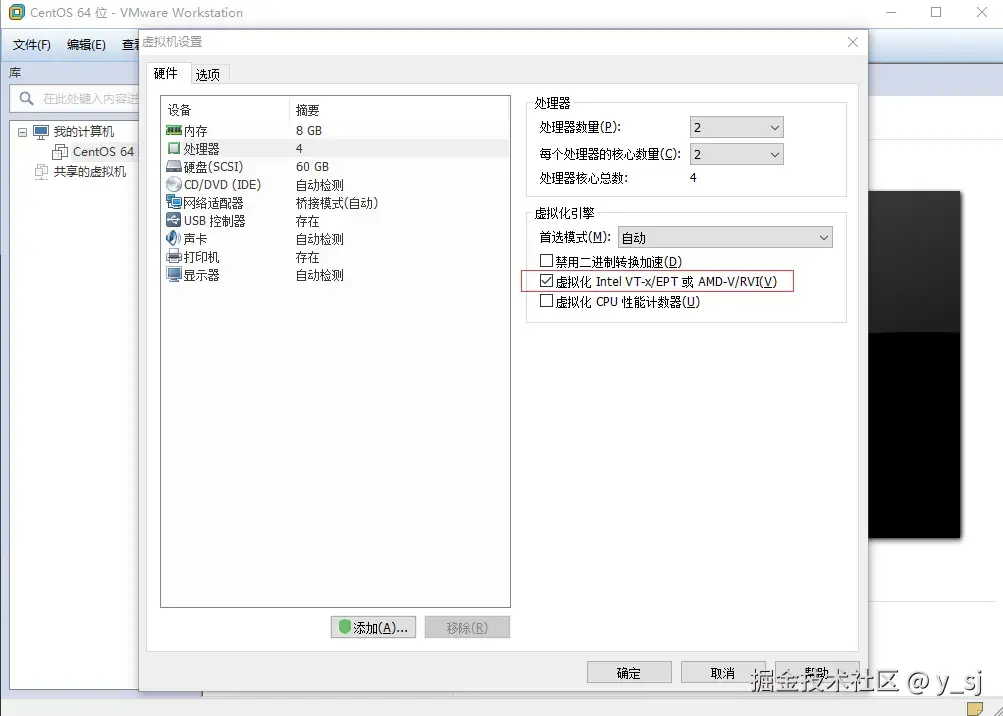Click 取消 to cancel dialog

tap(723, 672)
